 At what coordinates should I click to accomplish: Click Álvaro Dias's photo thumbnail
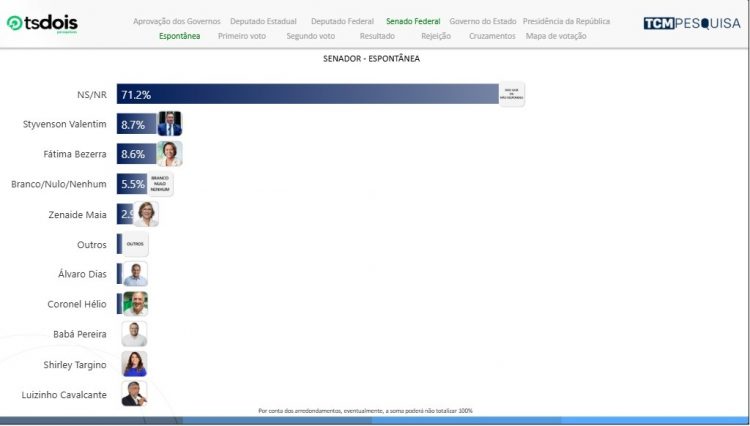tap(134, 274)
